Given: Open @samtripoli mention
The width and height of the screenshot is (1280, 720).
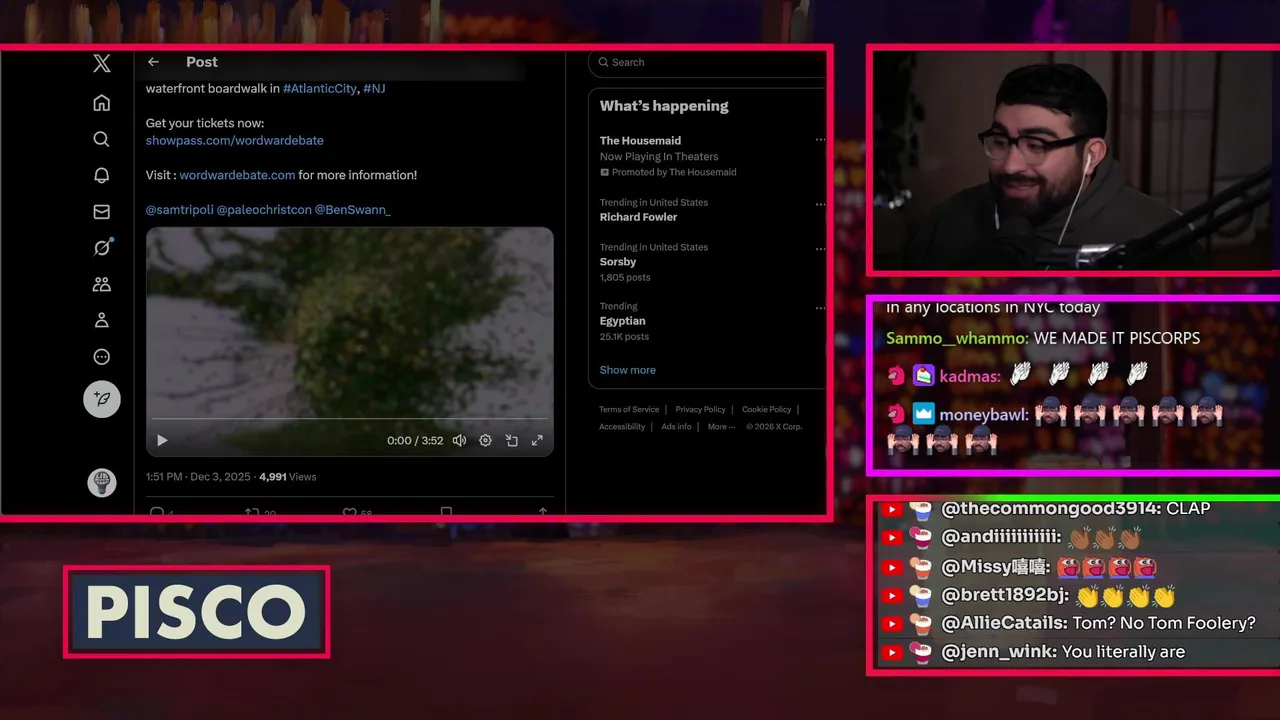Looking at the screenshot, I should tap(179, 210).
